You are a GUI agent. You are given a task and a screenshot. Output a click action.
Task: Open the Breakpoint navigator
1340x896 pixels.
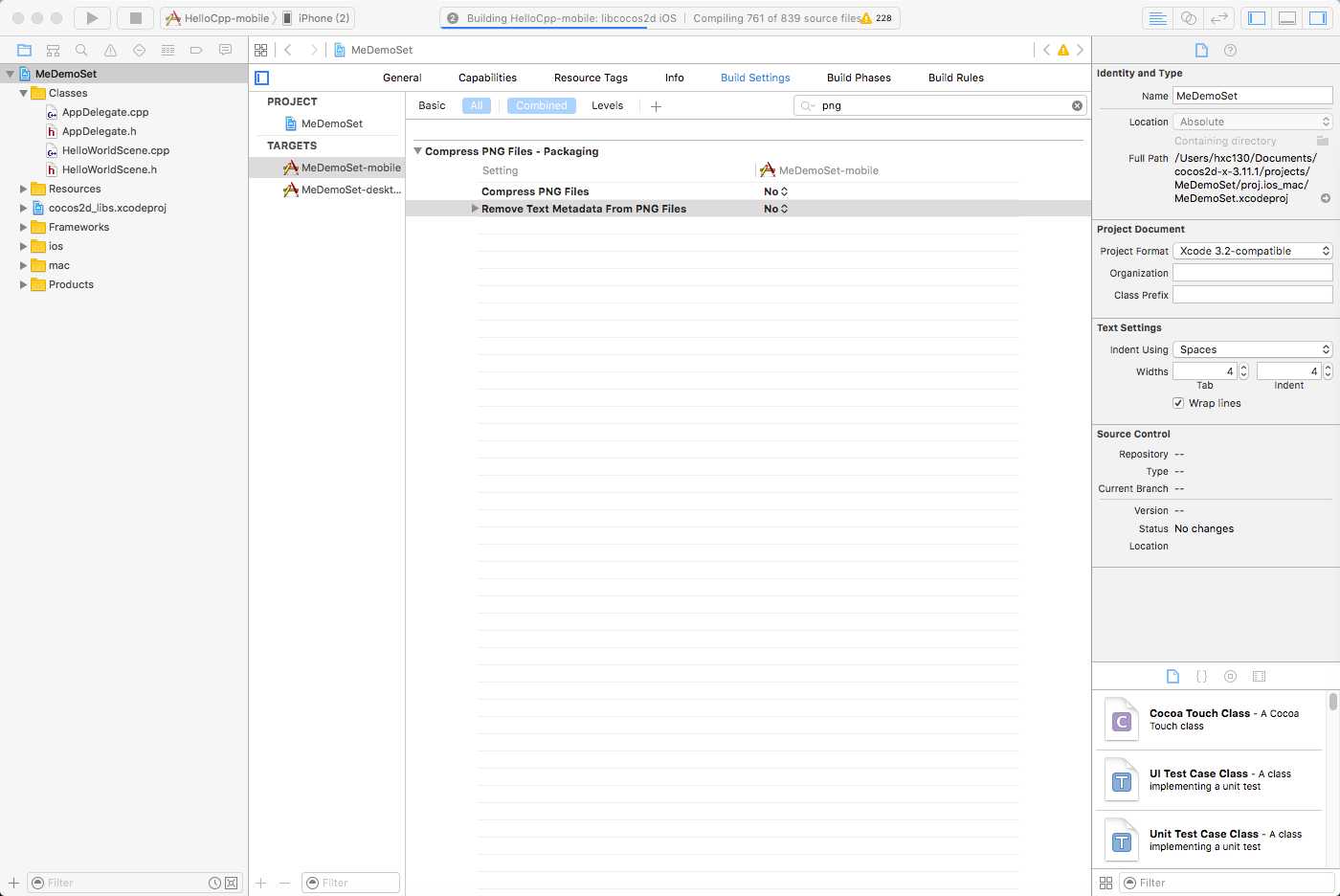click(196, 50)
